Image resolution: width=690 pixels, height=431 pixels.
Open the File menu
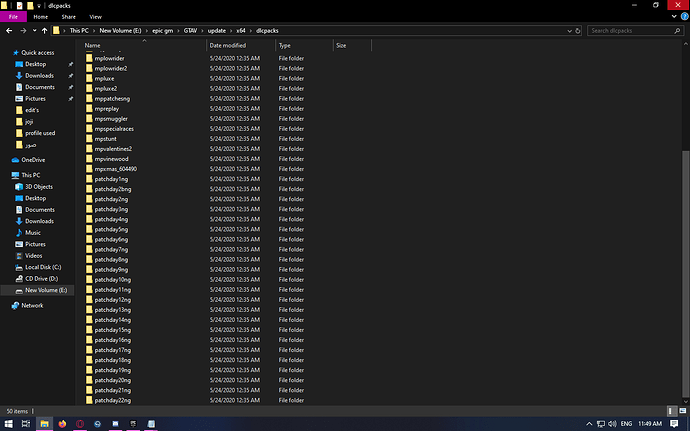14,17
